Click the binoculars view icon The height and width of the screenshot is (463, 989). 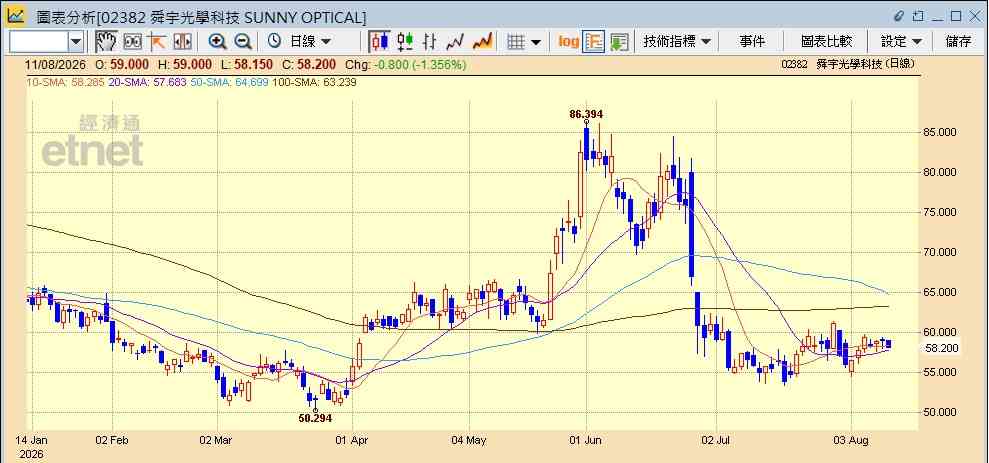pos(132,42)
